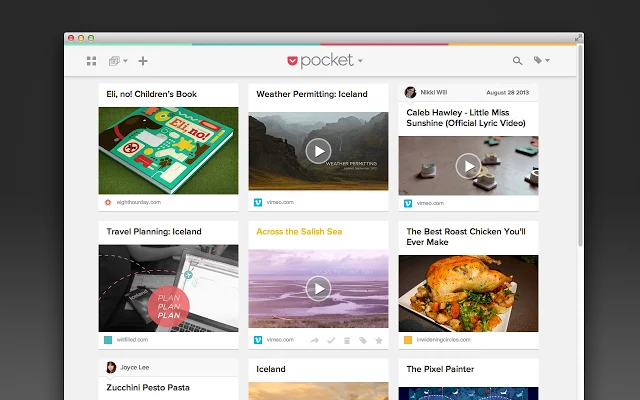640x400 pixels.
Task: Click Vimeo icon under Across the Salish Sea
Action: point(258,340)
